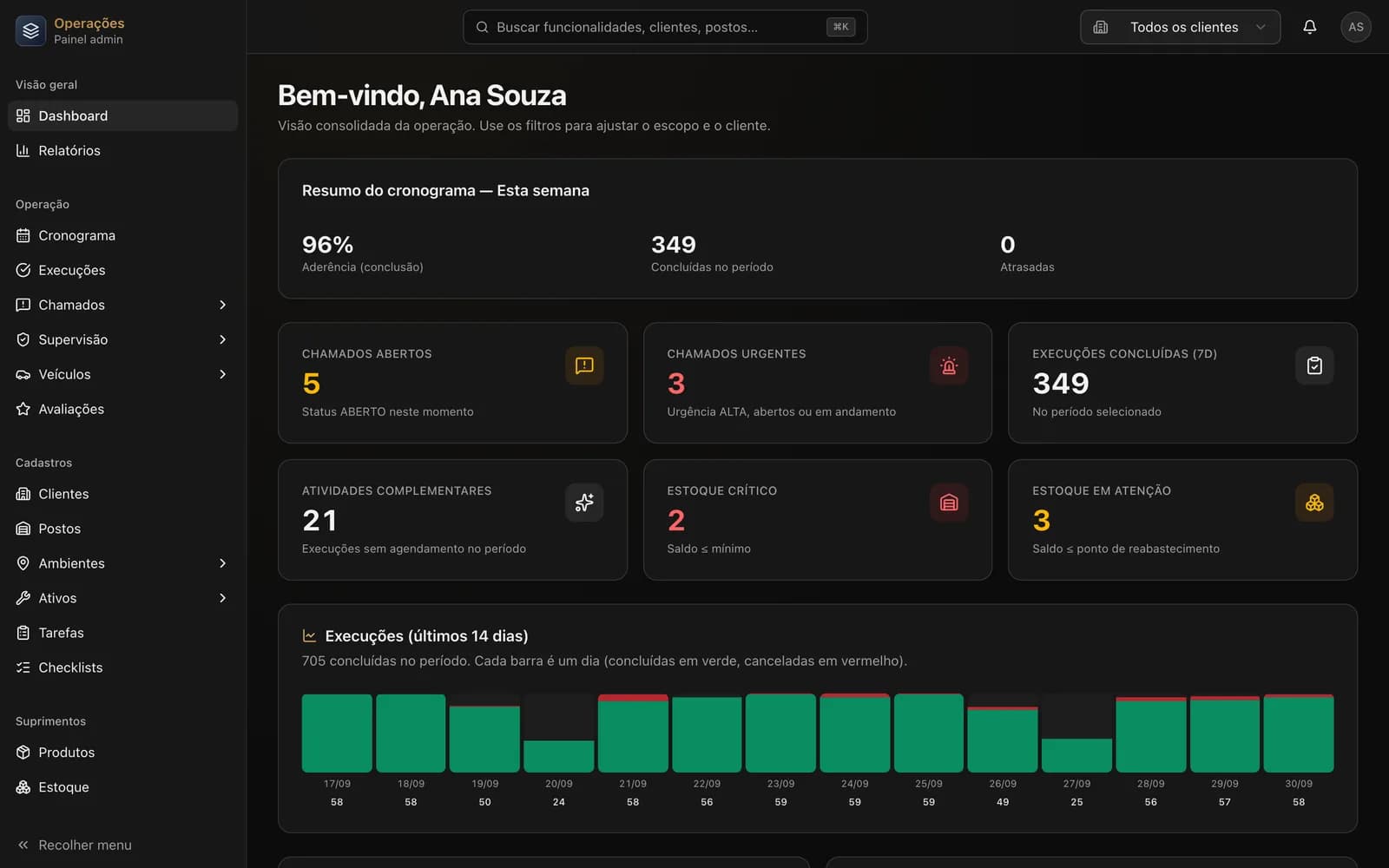Expand the Supervisão submenu chevron
The width and height of the screenshot is (1389, 868).
pyautogui.click(x=222, y=339)
